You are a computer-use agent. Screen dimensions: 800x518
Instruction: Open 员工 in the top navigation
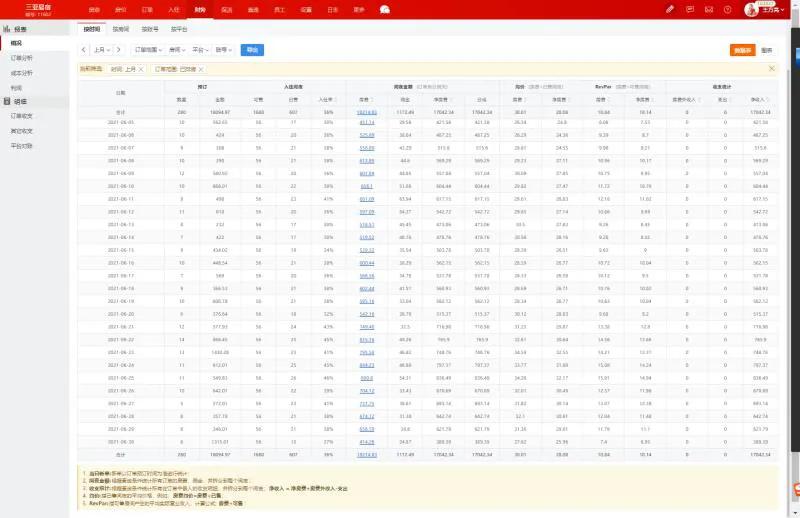coord(280,10)
